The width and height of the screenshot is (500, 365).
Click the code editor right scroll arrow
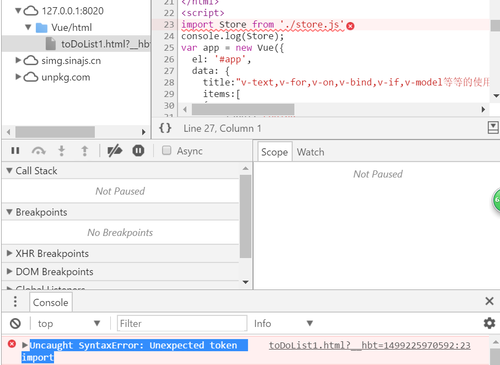pyautogui.click(x=483, y=109)
